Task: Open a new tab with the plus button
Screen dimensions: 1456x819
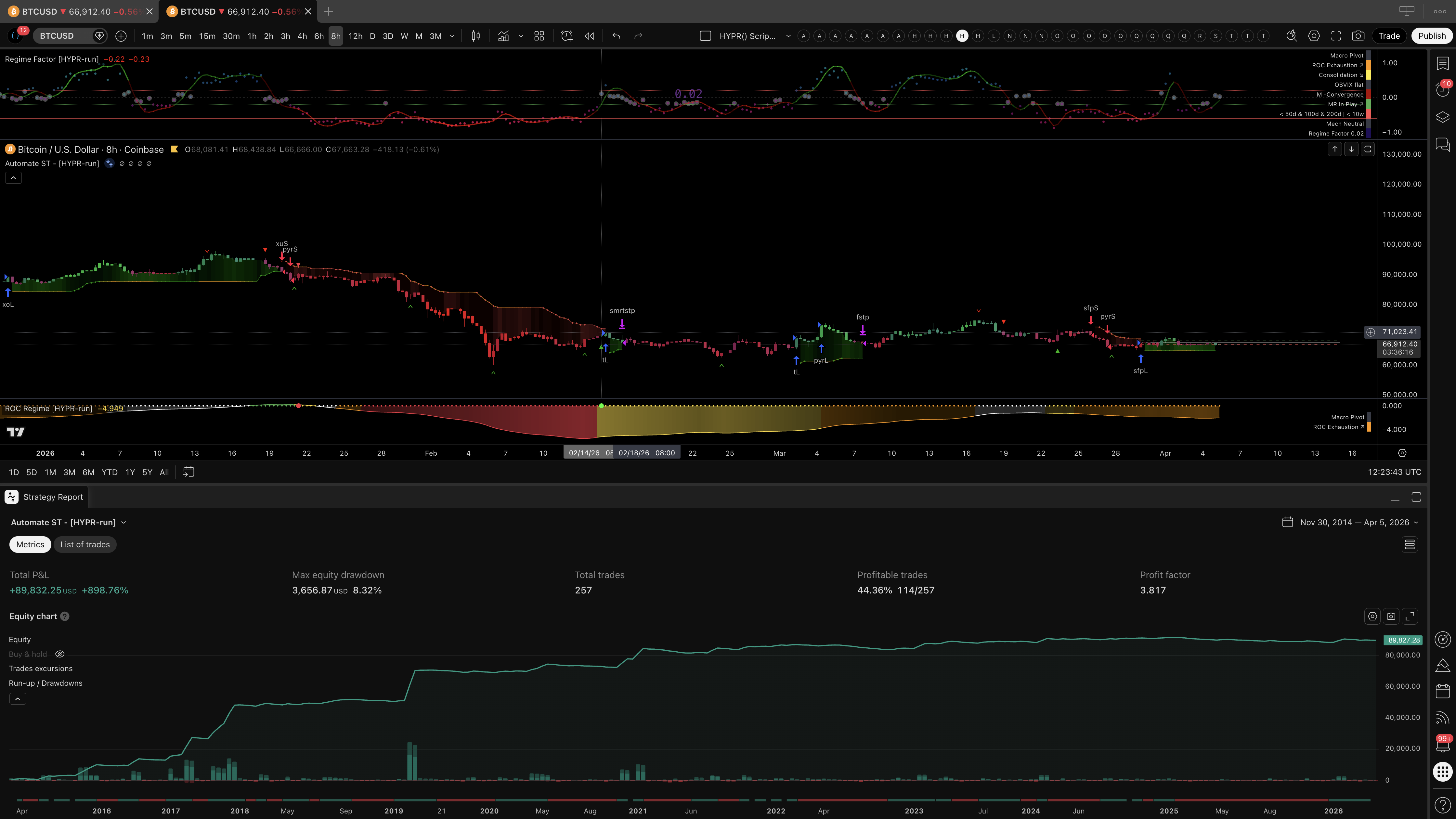Action: pyautogui.click(x=328, y=11)
